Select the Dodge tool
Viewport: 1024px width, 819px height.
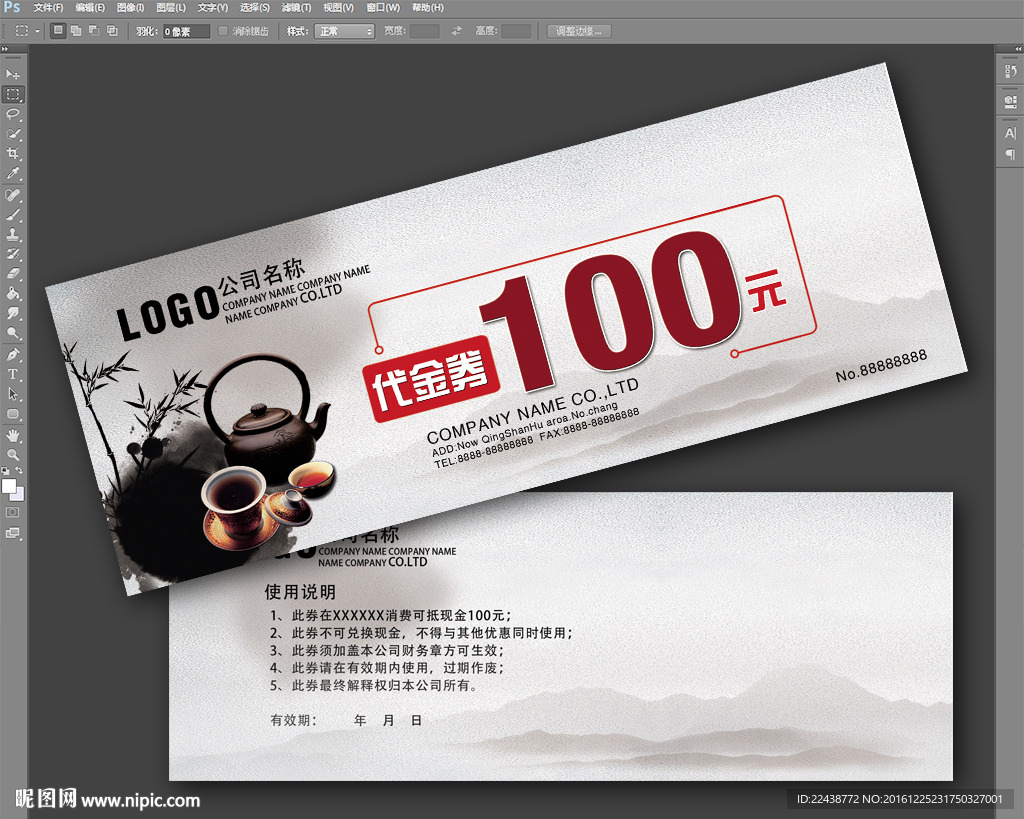pos(12,333)
